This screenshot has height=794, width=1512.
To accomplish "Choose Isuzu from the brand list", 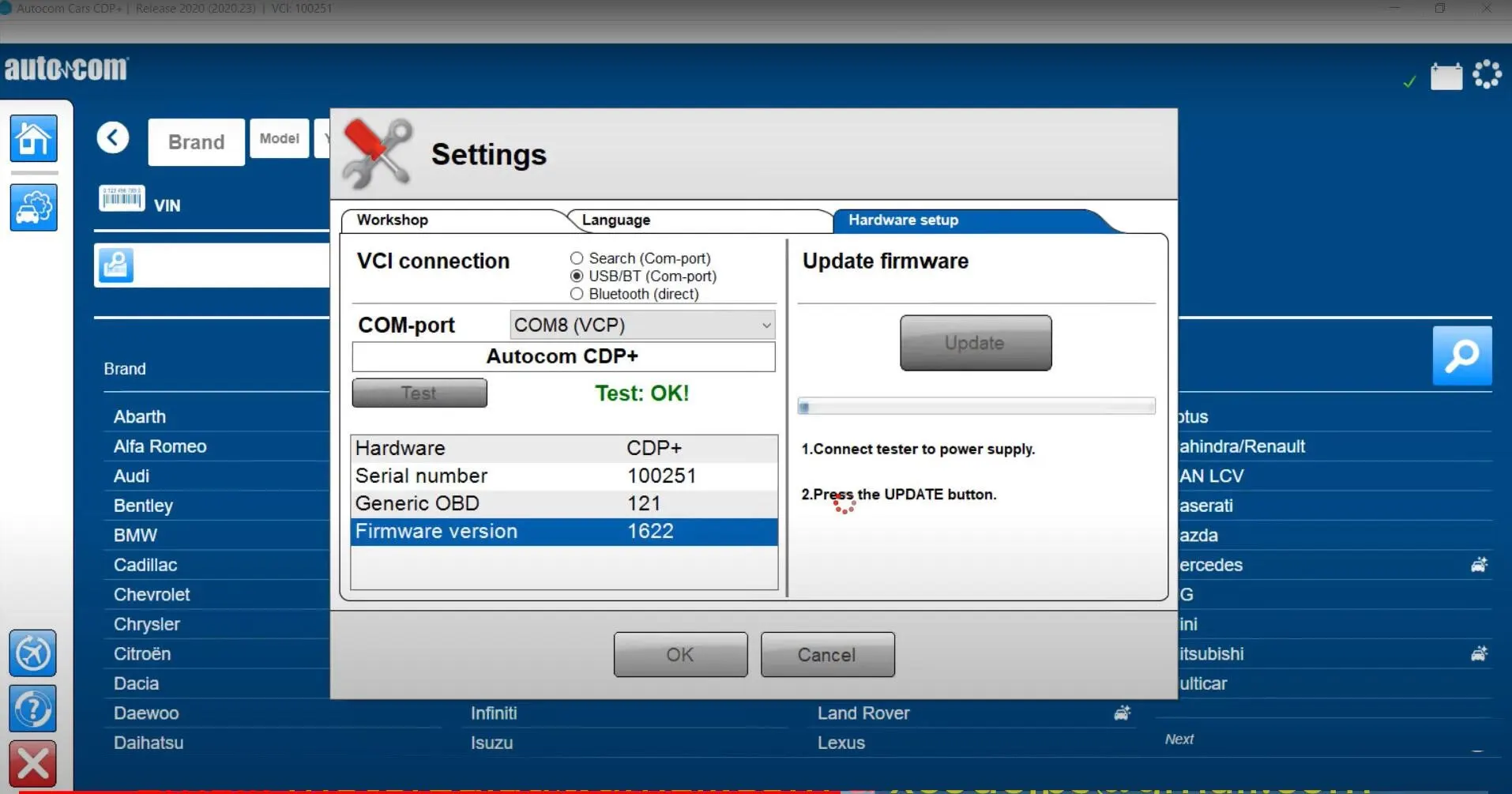I will tap(491, 743).
